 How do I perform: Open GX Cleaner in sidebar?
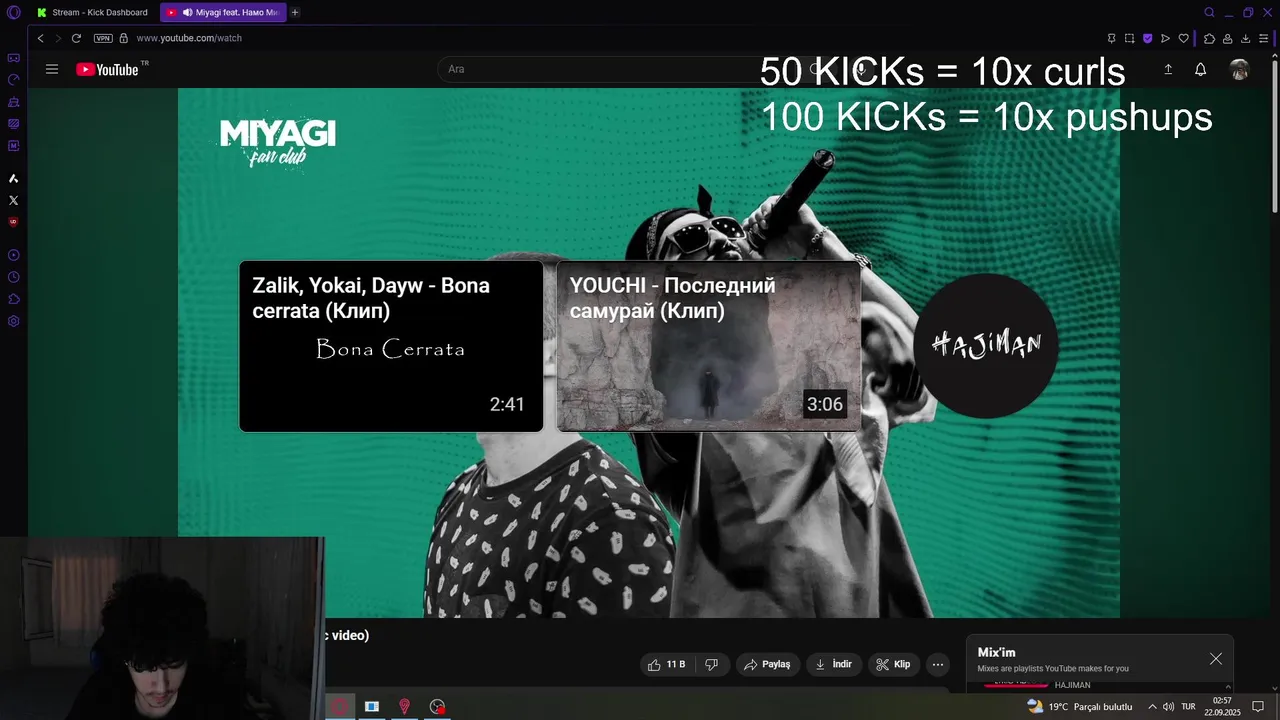pyautogui.click(x=14, y=102)
